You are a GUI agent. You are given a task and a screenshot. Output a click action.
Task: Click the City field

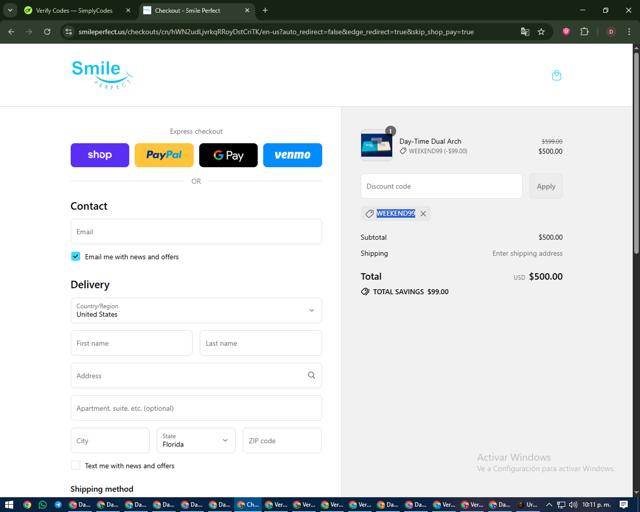click(x=110, y=441)
